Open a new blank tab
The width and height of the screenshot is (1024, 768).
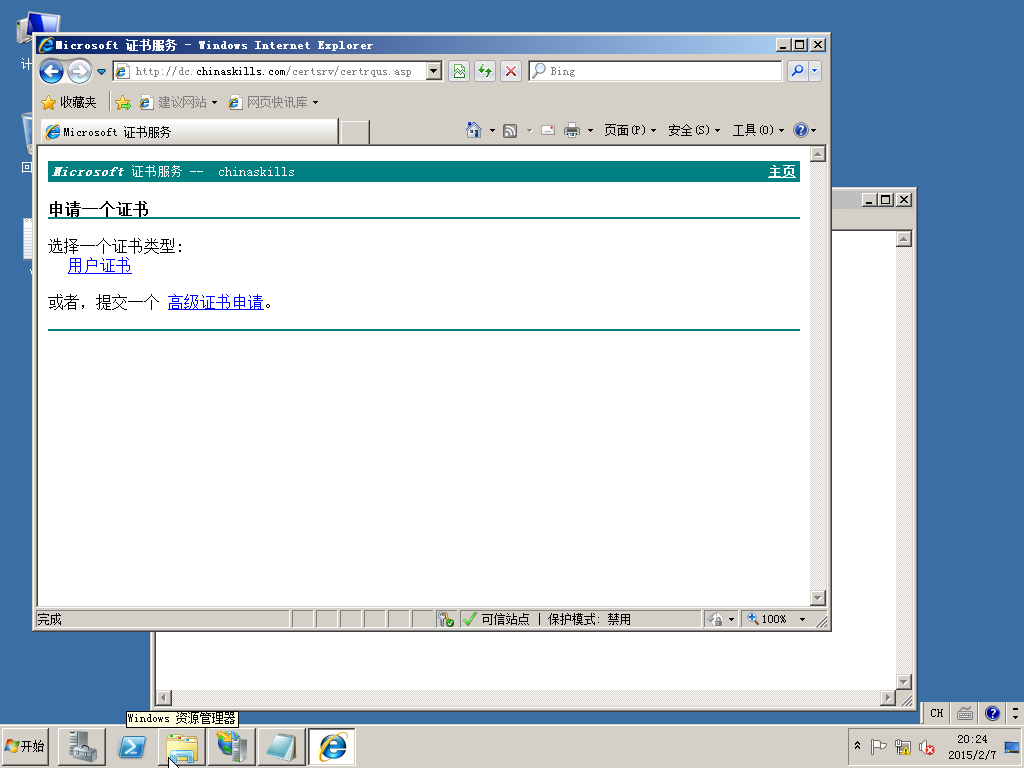point(355,132)
